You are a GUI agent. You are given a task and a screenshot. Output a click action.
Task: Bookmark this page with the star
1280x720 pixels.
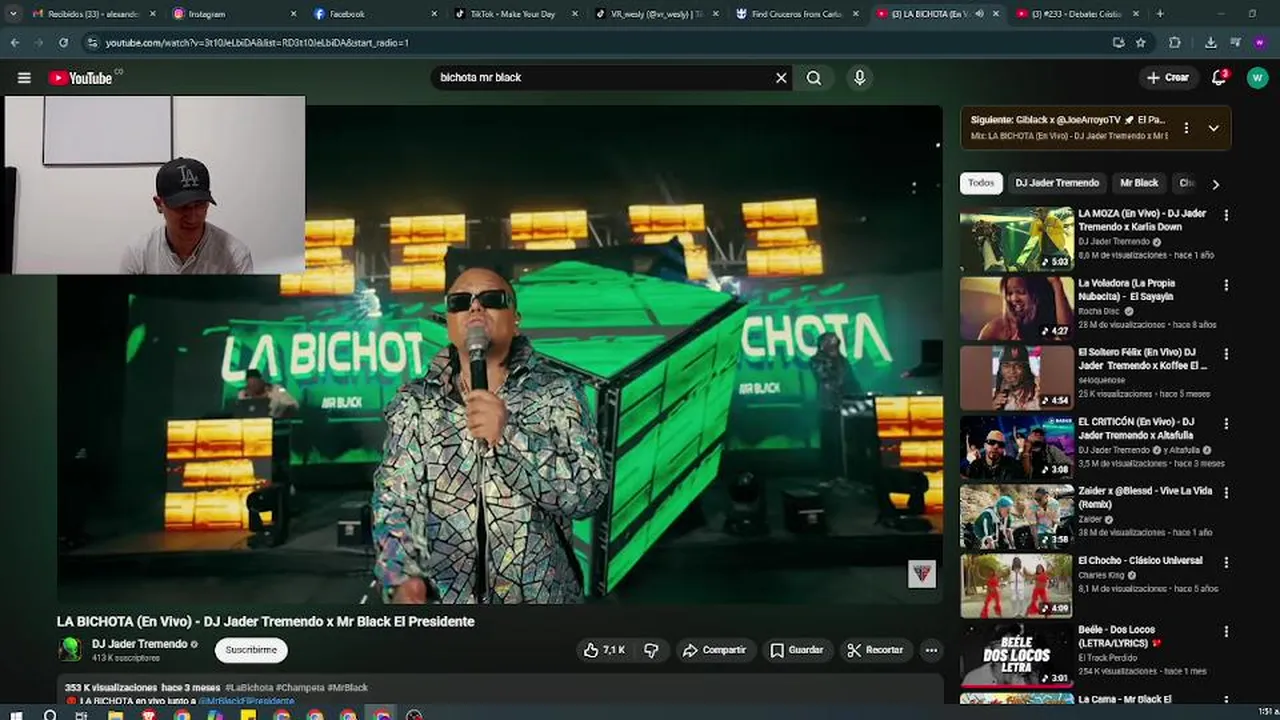(x=1141, y=43)
